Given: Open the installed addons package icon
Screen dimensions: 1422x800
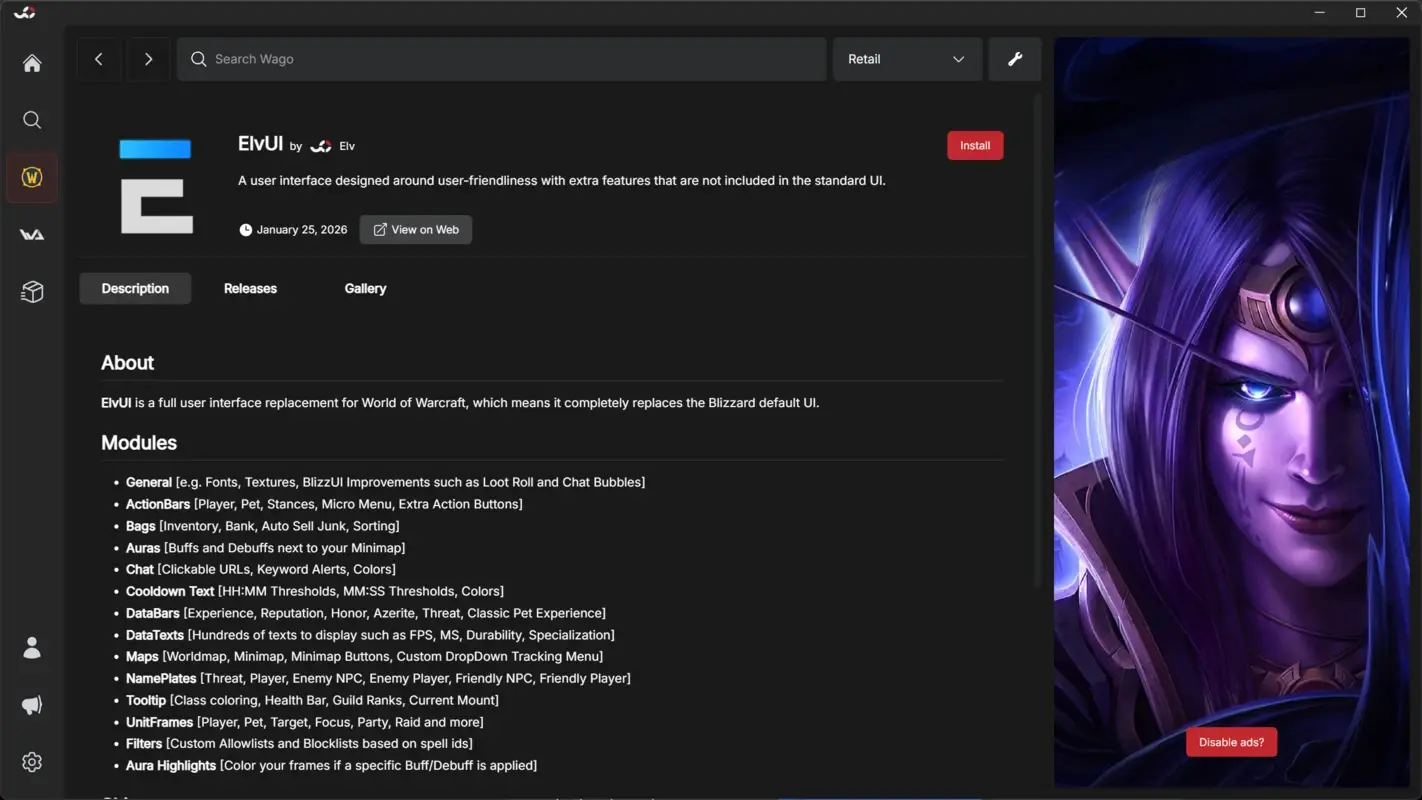Looking at the screenshot, I should tap(31, 291).
